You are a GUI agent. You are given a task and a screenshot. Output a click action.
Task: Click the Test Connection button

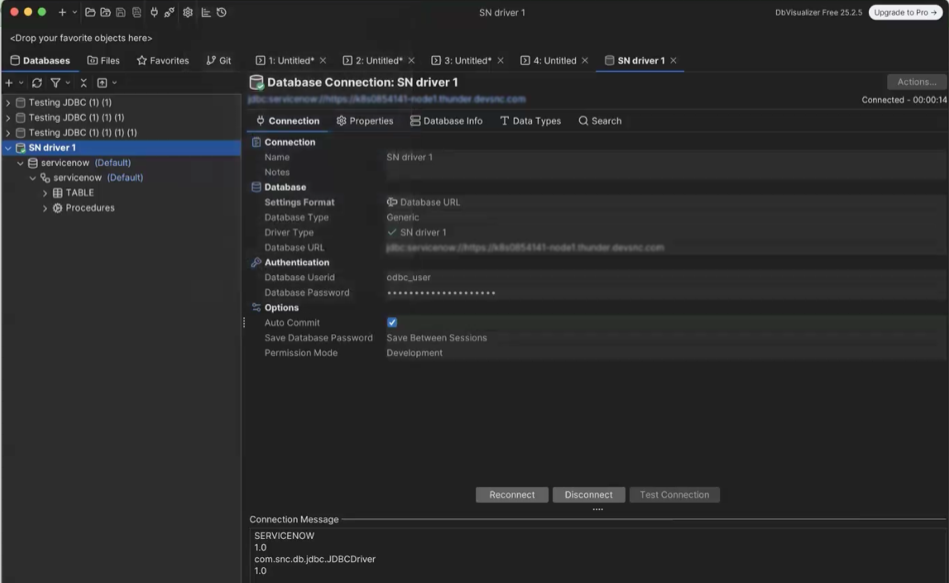click(x=674, y=495)
